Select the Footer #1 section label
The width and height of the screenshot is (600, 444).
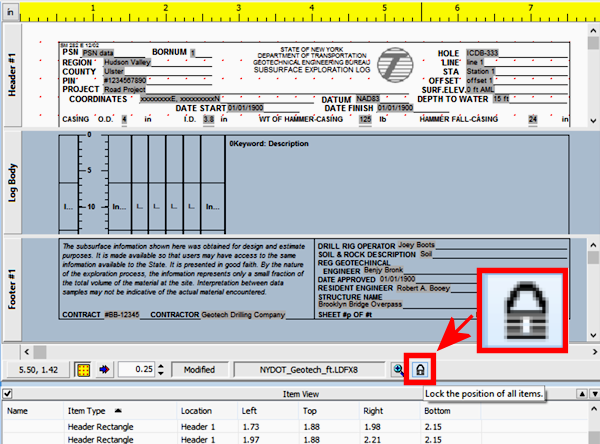tap(12, 290)
